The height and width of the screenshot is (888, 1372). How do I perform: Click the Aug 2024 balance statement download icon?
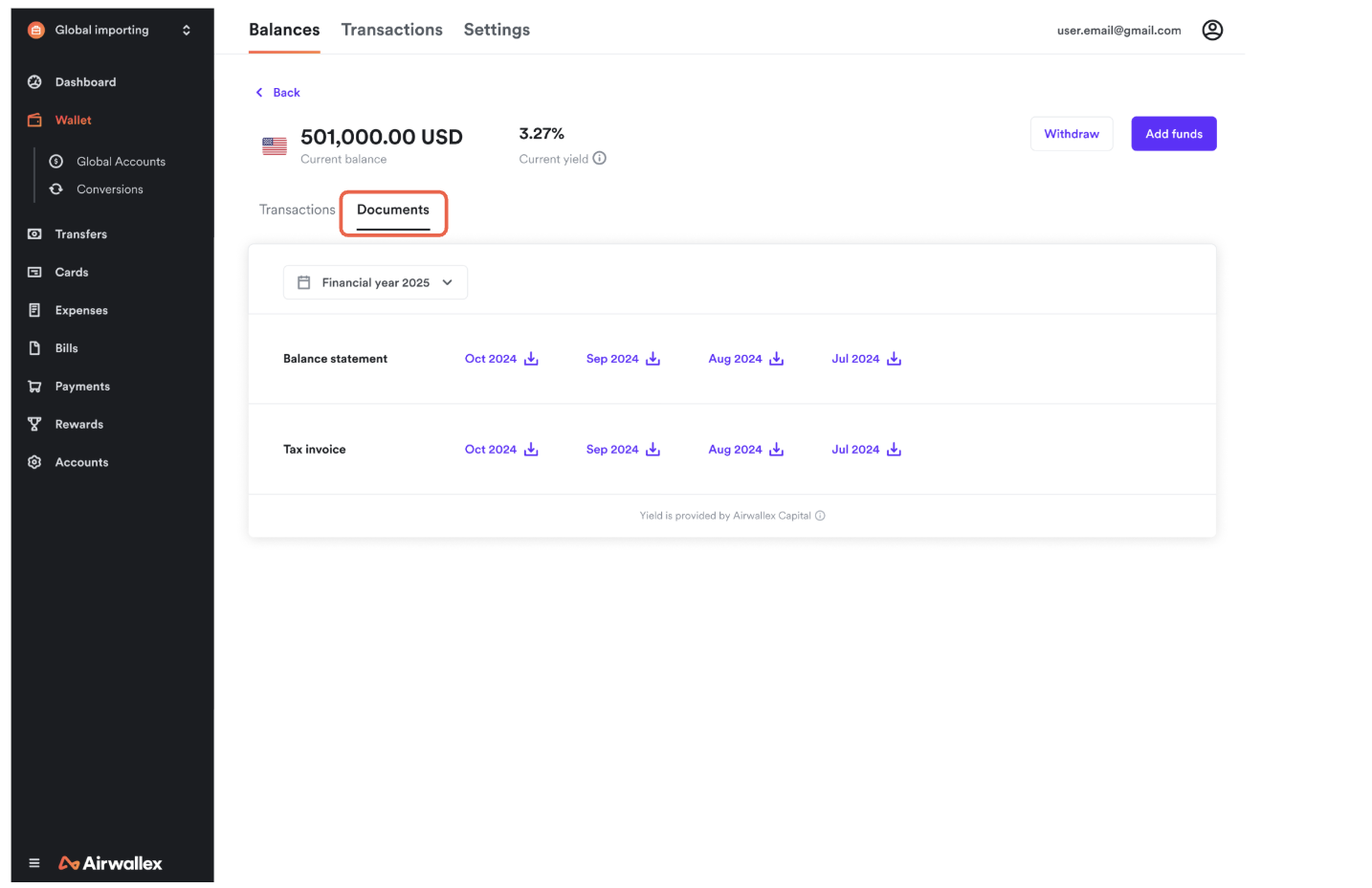coord(776,359)
